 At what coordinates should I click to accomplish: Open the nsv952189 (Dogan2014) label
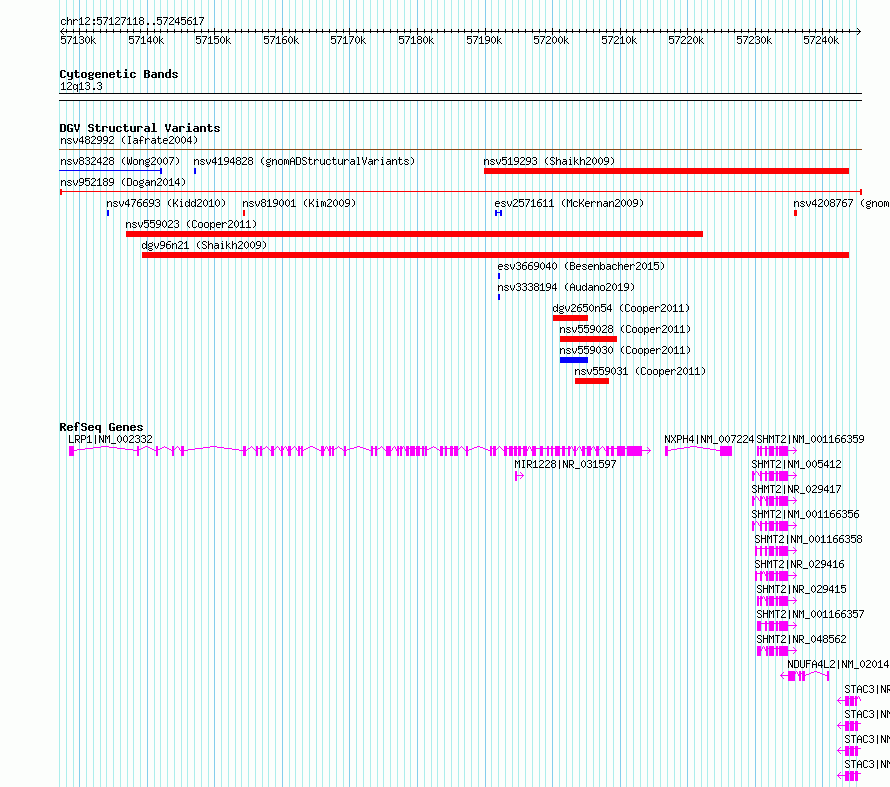123,182
